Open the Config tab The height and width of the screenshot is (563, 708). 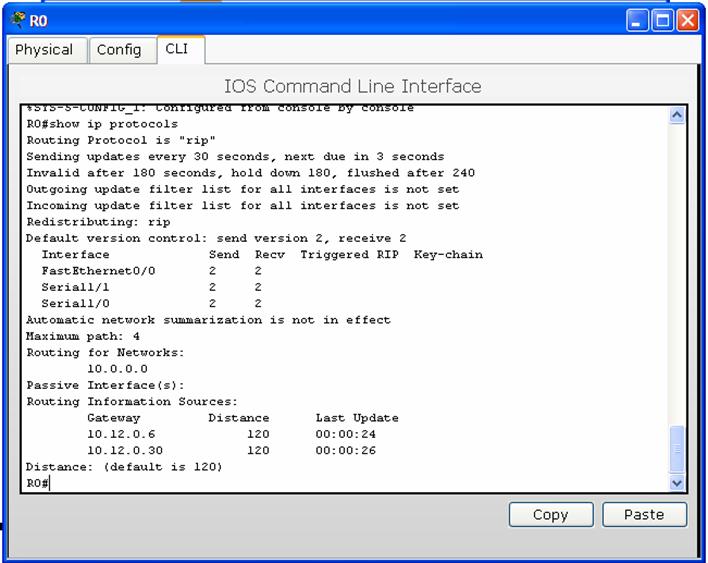(118, 50)
